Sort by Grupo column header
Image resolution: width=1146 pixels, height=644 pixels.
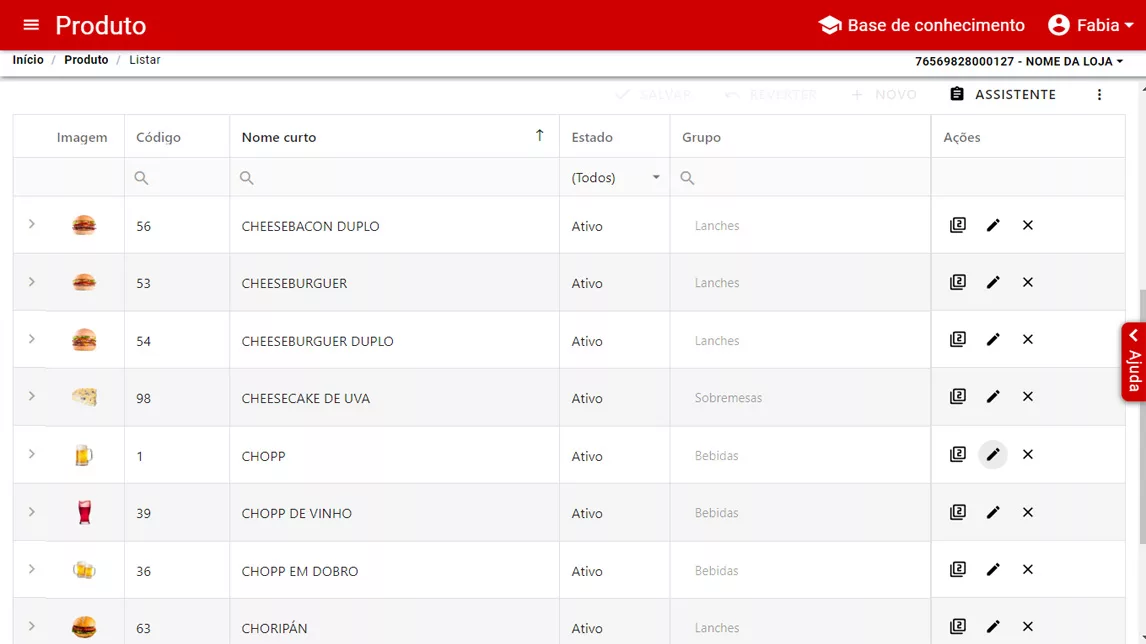tap(800, 137)
